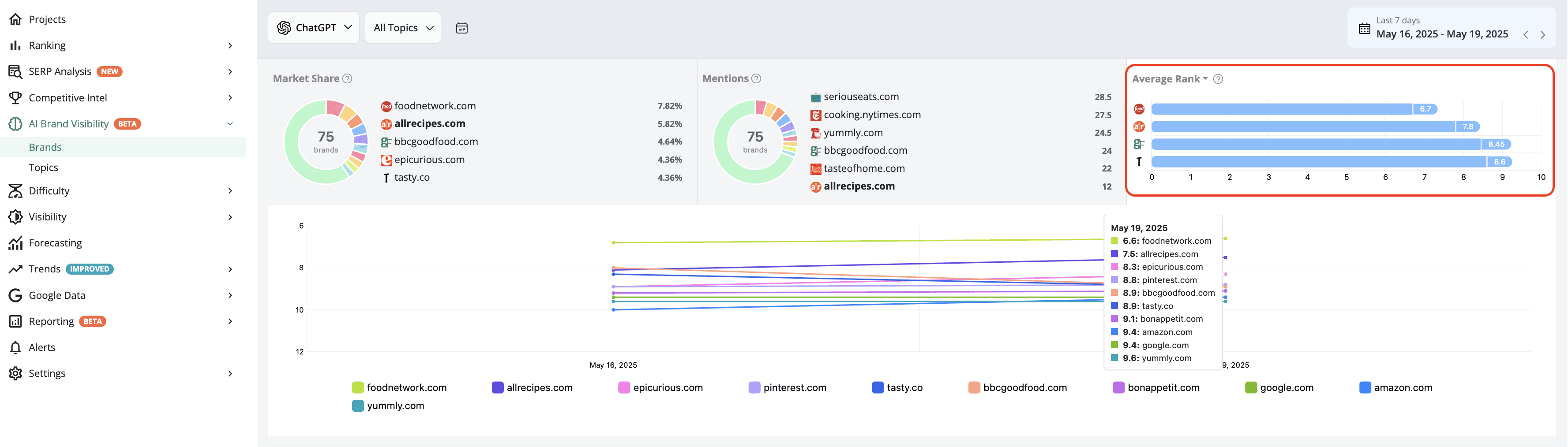Click the SERP Analysis magnifier icon
1568x447 pixels.
coord(15,72)
